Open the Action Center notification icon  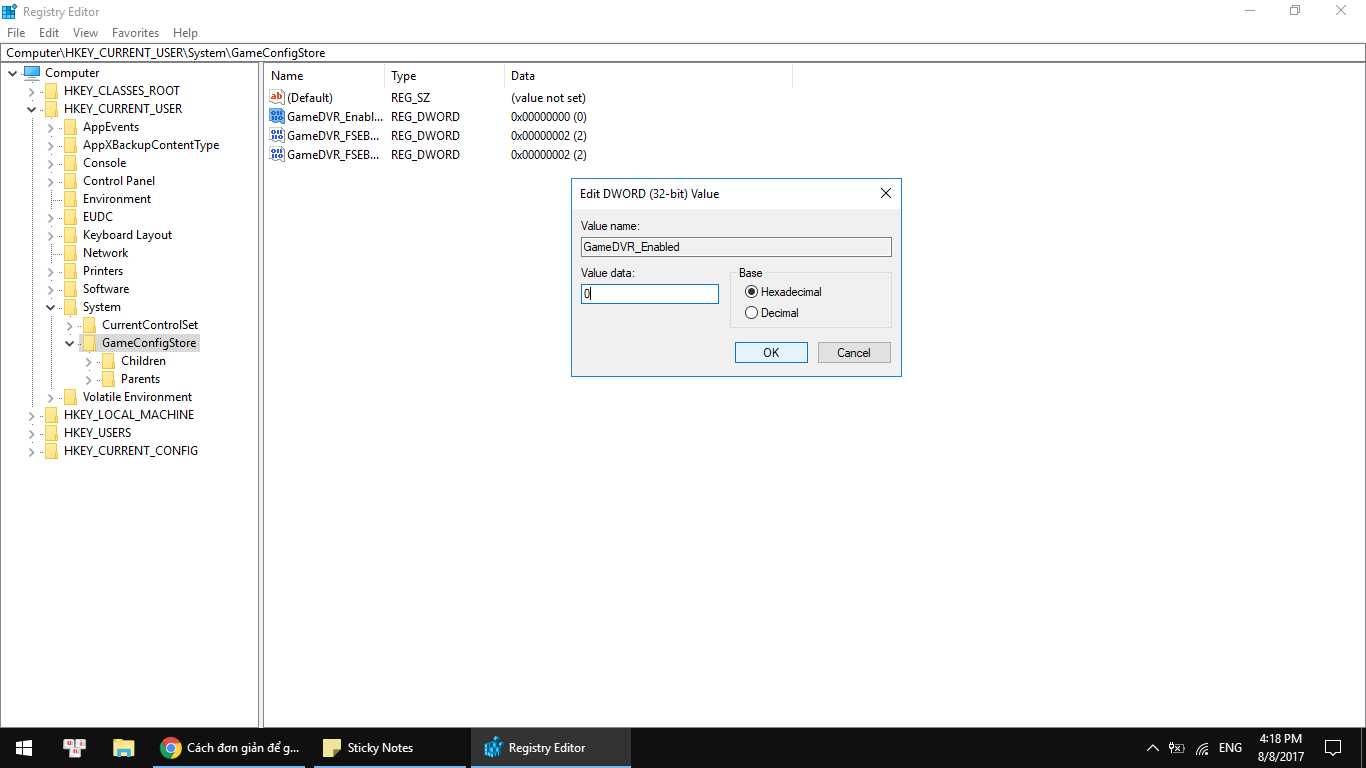click(1333, 747)
